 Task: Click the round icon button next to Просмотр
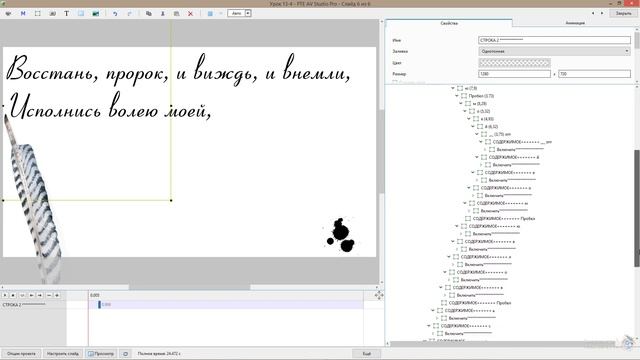[125, 353]
